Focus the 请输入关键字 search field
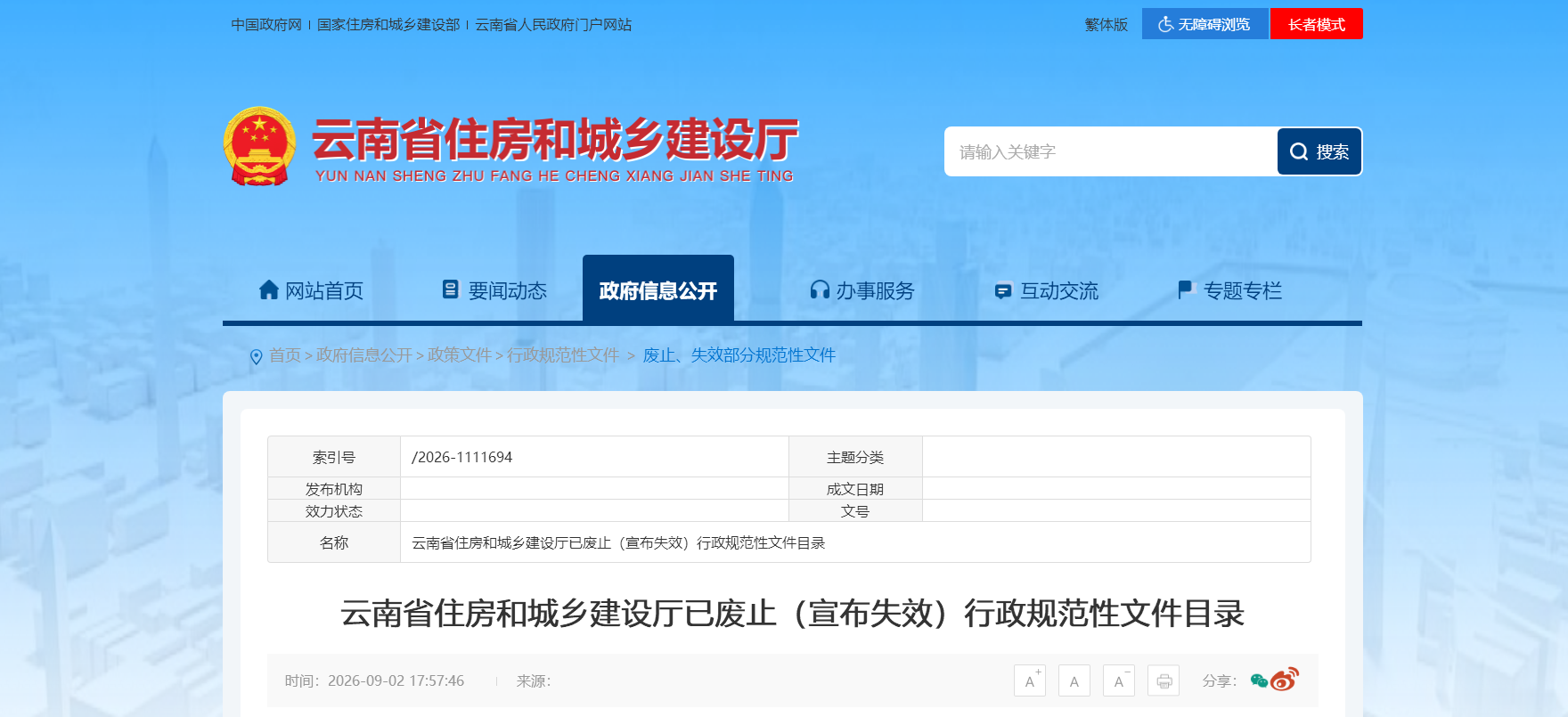The width and height of the screenshot is (1568, 717). coord(1111,151)
